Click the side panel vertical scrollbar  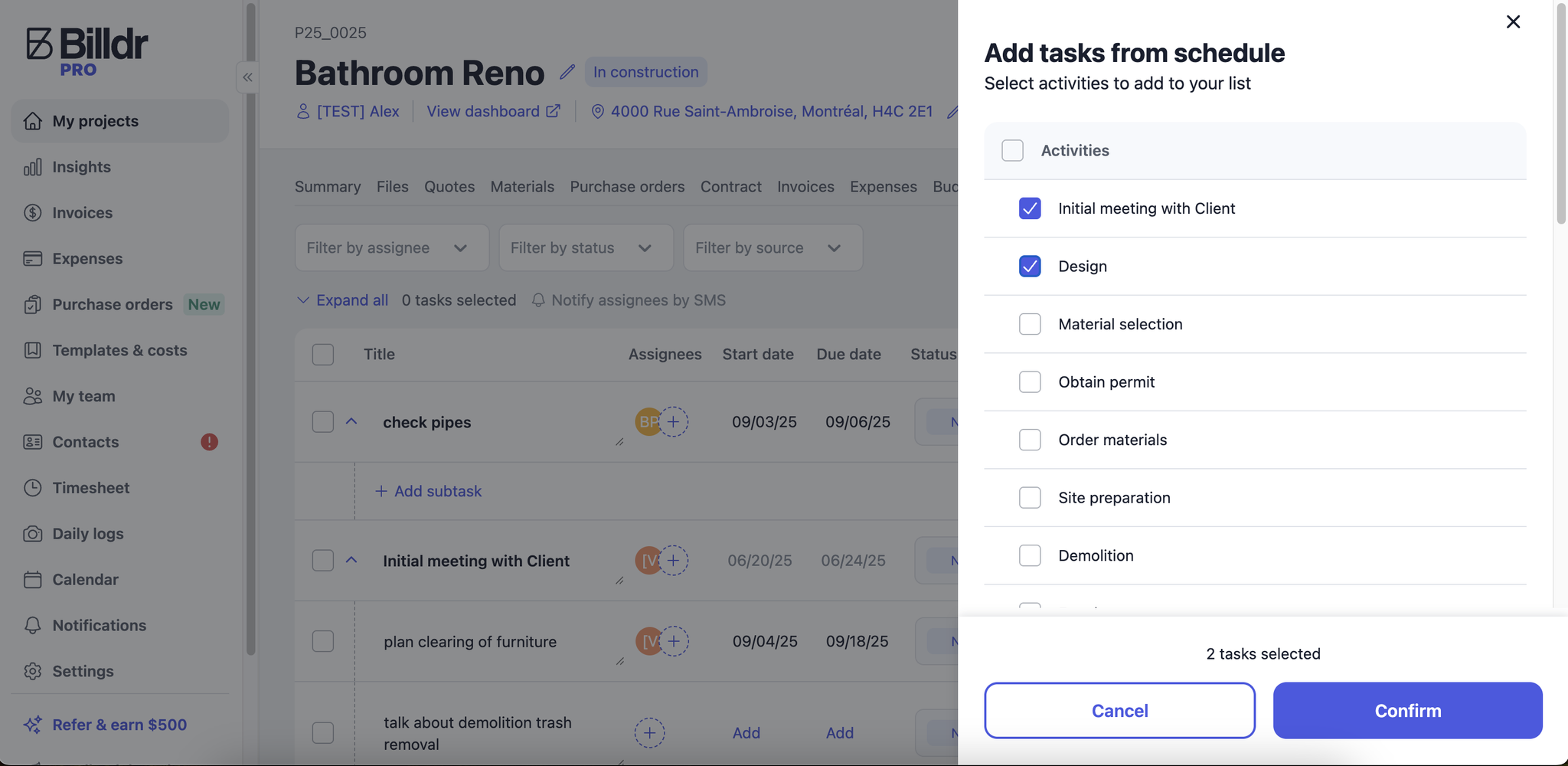tap(1561, 115)
